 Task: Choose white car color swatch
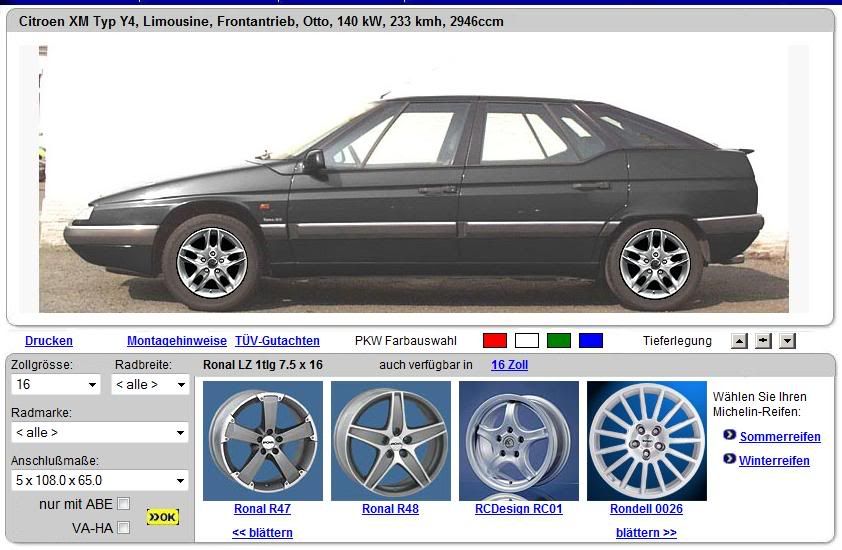[527, 341]
